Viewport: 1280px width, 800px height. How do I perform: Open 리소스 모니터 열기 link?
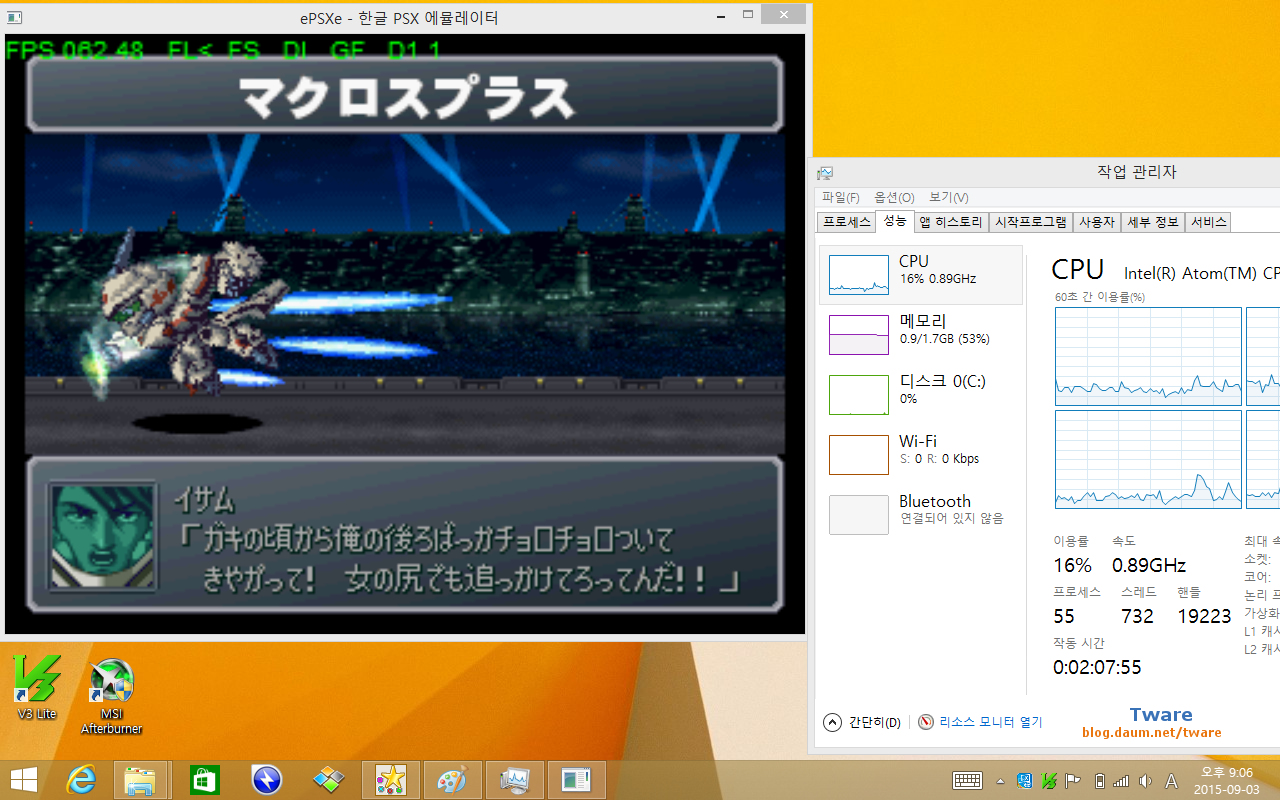[x=980, y=722]
